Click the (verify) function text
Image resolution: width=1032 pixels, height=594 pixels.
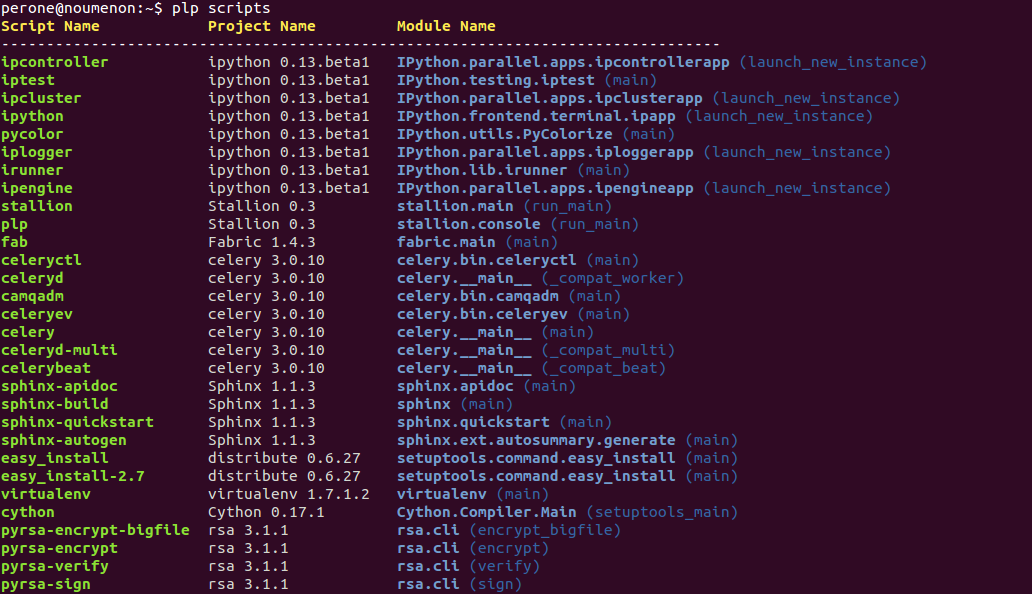coord(505,566)
